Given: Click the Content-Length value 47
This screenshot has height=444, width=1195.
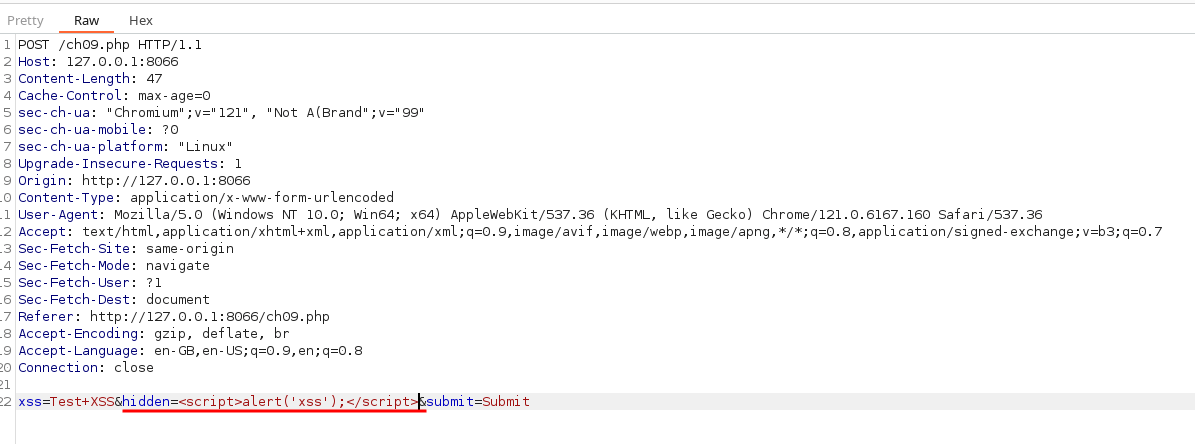Looking at the screenshot, I should point(154,79).
